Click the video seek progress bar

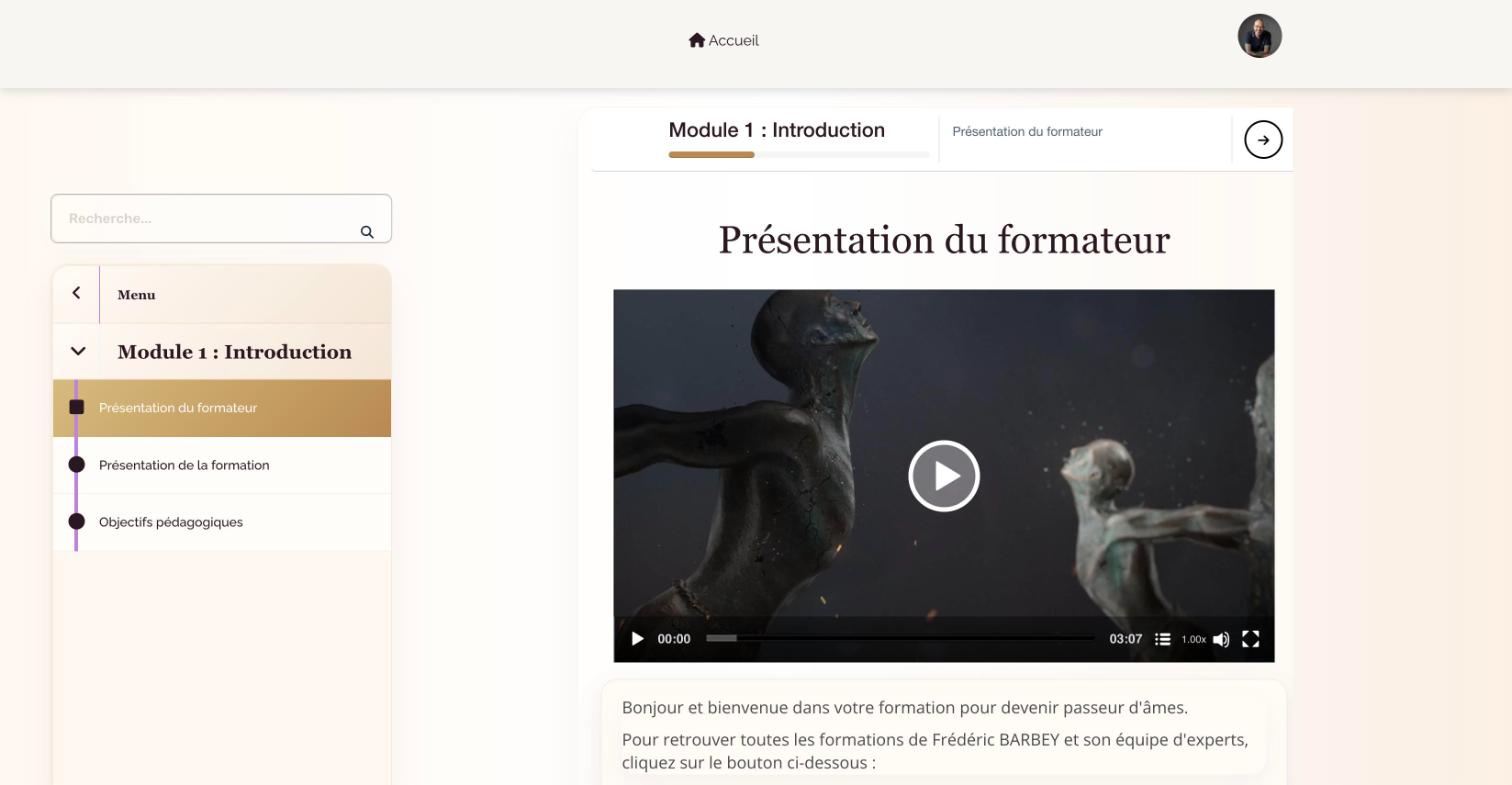click(x=900, y=638)
